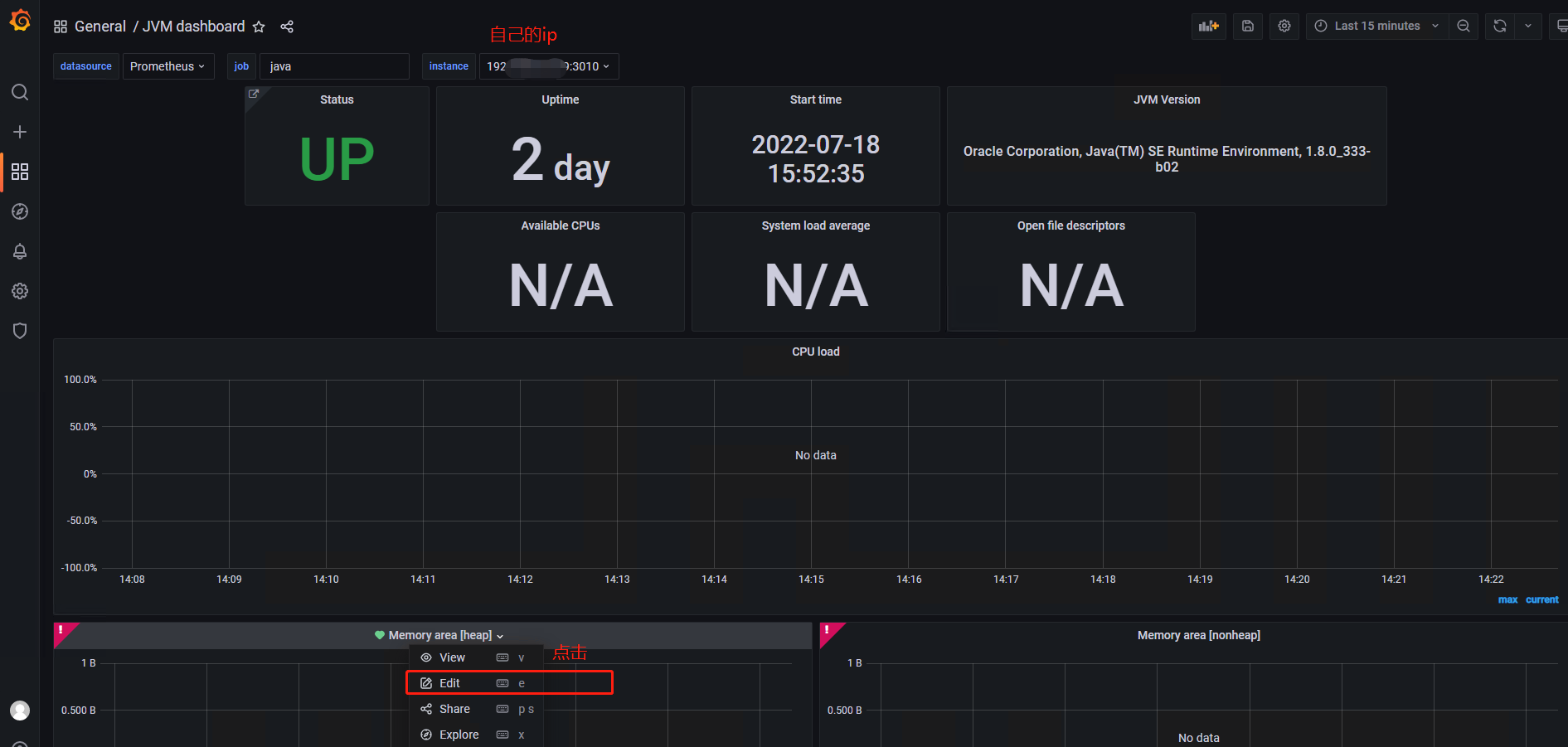Open the Last 15 minutes time picker
Image resolution: width=1568 pixels, height=747 pixels.
pyautogui.click(x=1377, y=26)
